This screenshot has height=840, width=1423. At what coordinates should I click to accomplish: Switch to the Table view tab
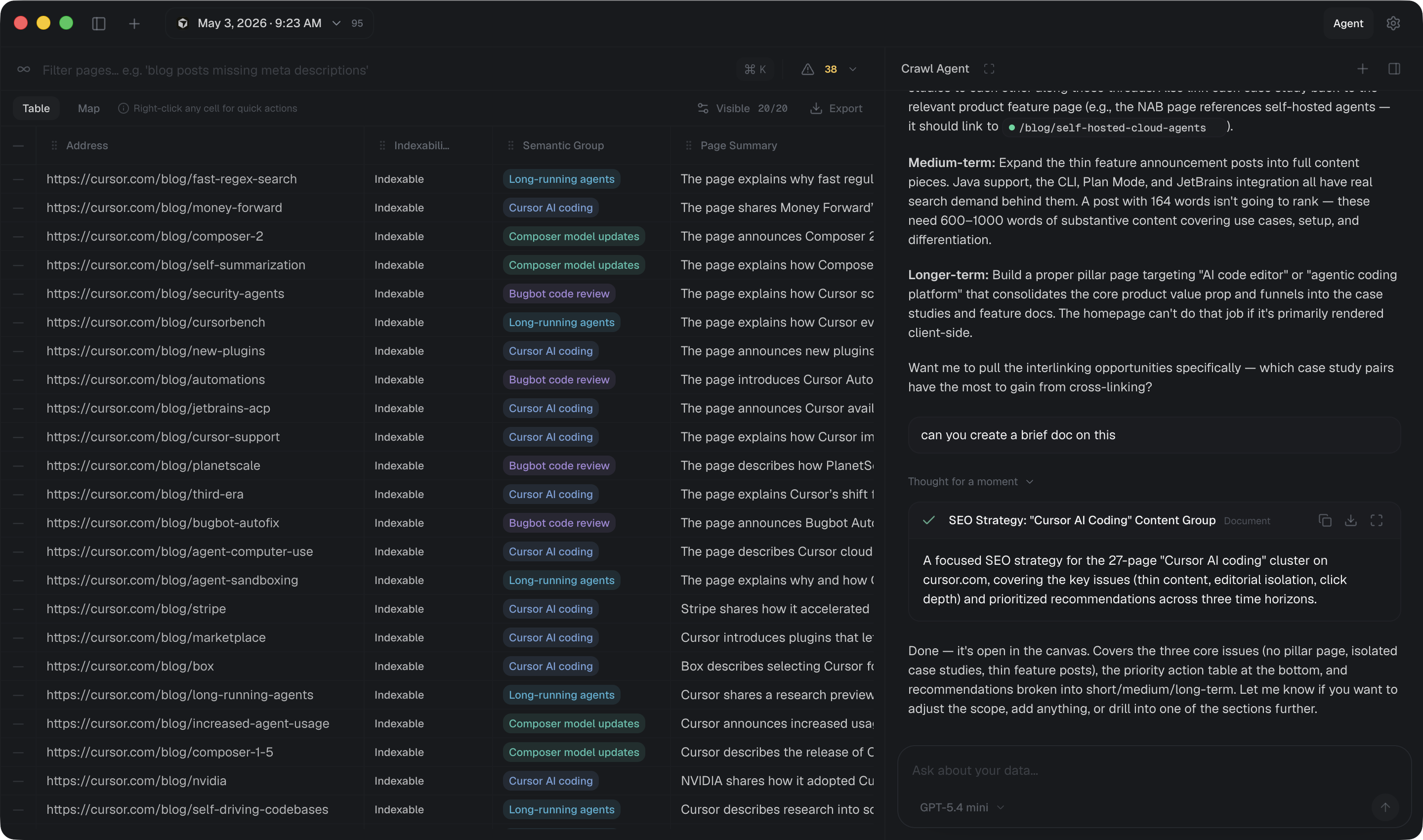coord(36,108)
